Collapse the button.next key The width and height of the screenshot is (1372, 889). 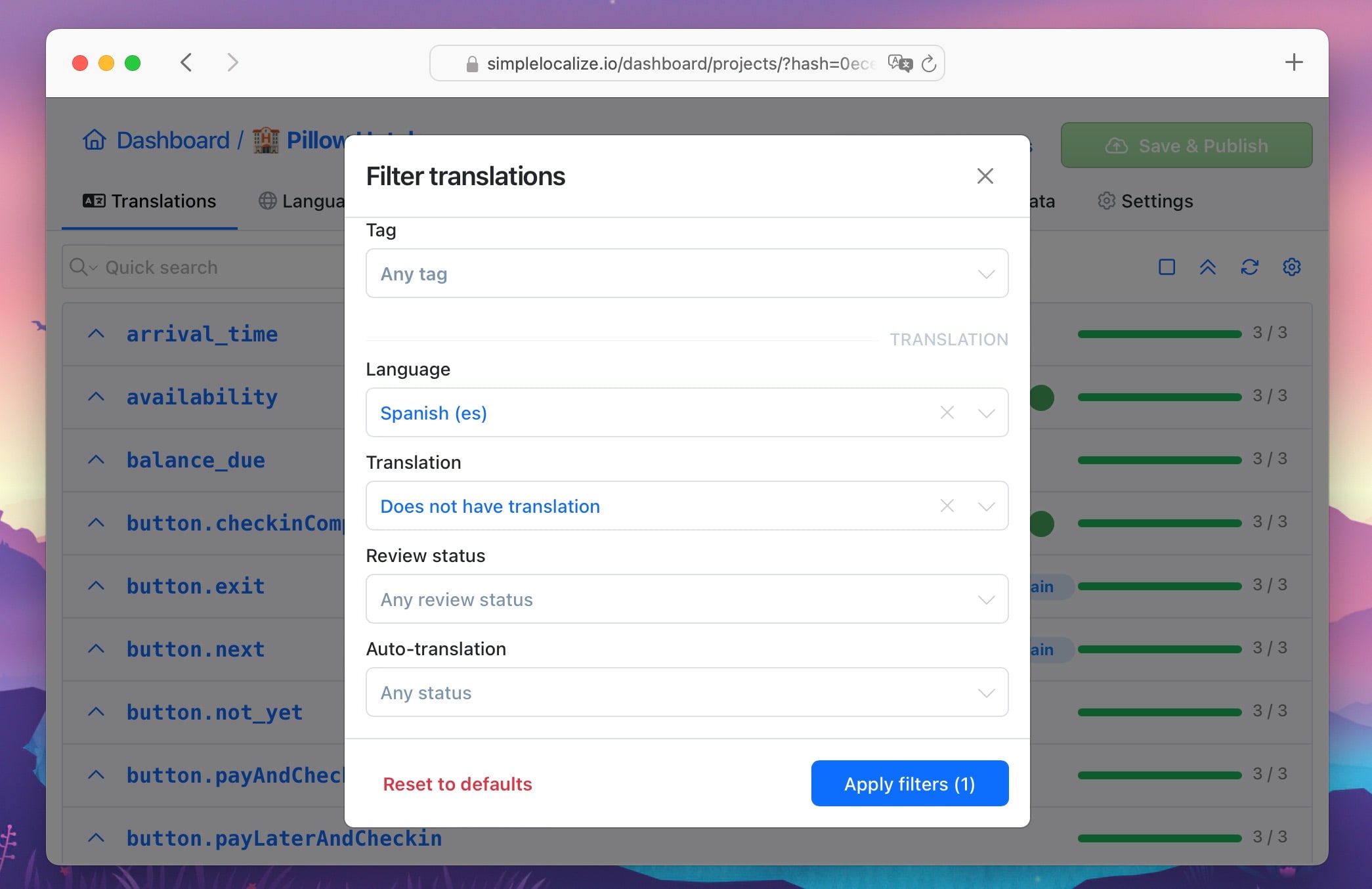point(96,649)
